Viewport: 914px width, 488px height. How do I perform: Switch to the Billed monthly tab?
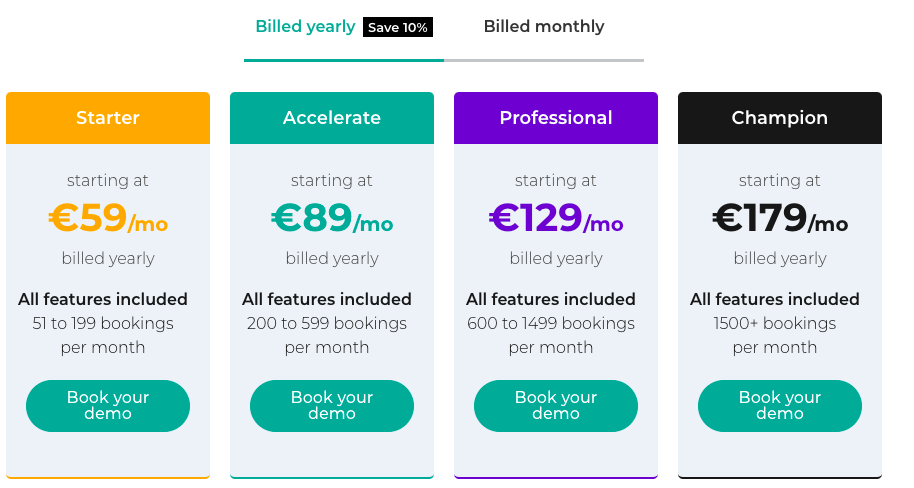544,27
